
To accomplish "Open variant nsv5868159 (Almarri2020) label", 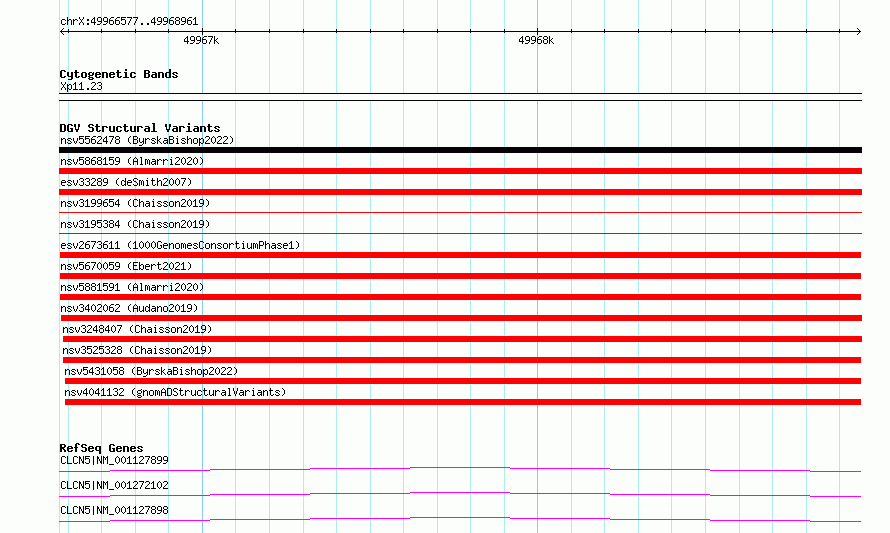I will coord(132,161).
